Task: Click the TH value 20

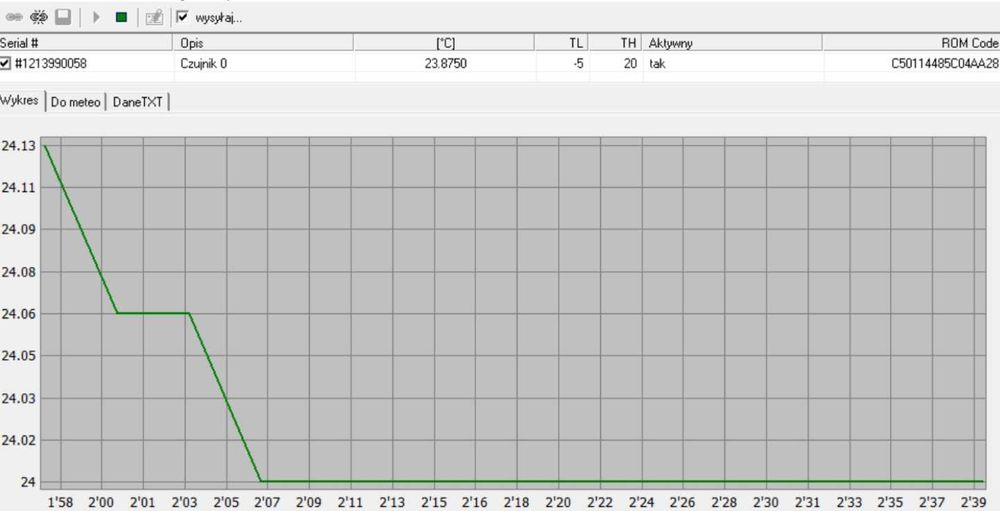Action: (630, 63)
